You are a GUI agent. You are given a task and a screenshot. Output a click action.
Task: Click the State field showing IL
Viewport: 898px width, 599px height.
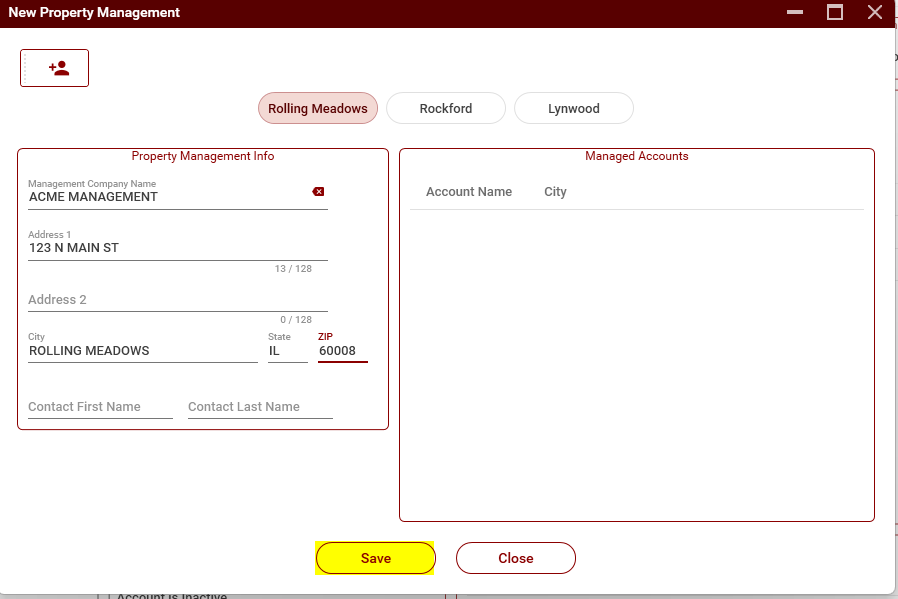287,351
